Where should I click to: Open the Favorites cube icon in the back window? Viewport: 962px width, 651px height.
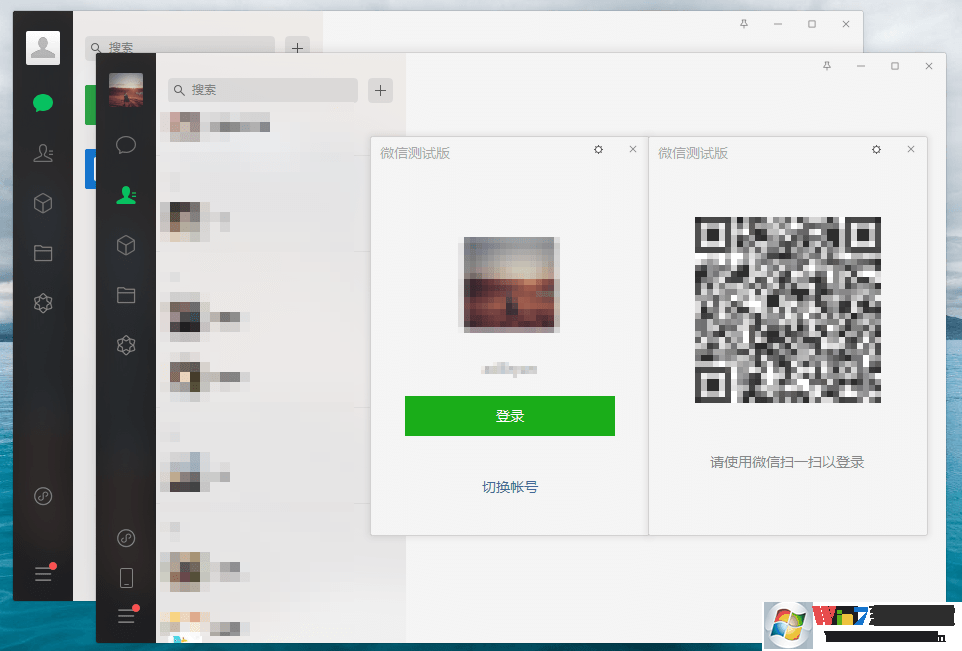(43, 203)
